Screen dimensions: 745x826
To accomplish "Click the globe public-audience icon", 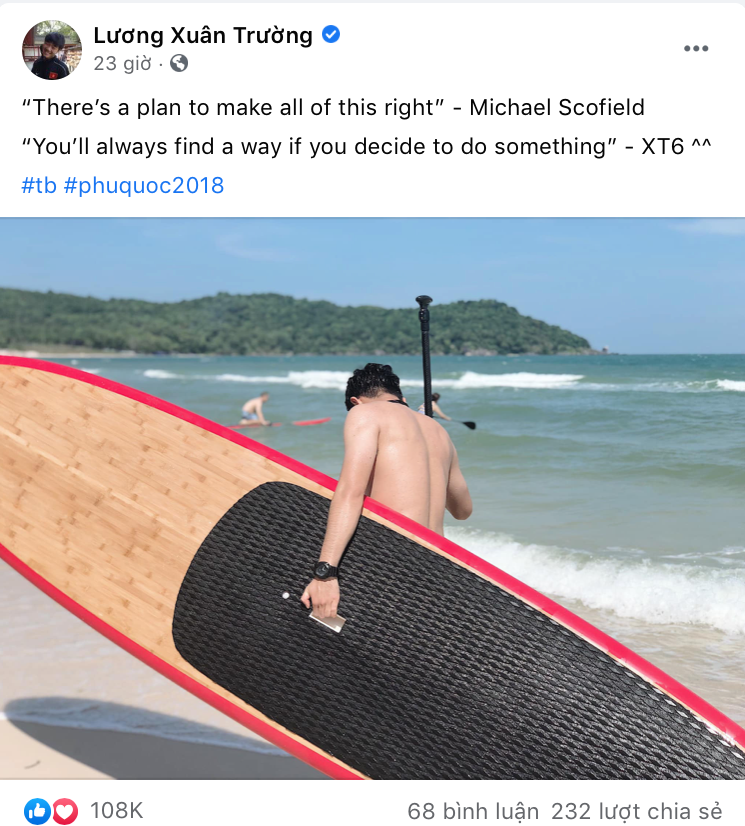I will (179, 63).
